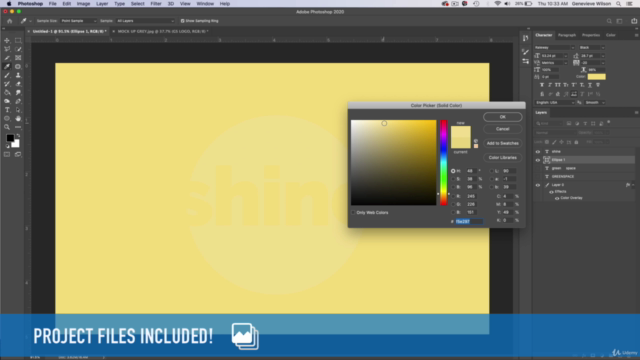Open the Smooth anti-aliasing dropdown
This screenshot has height=360, width=640.
(595, 102)
